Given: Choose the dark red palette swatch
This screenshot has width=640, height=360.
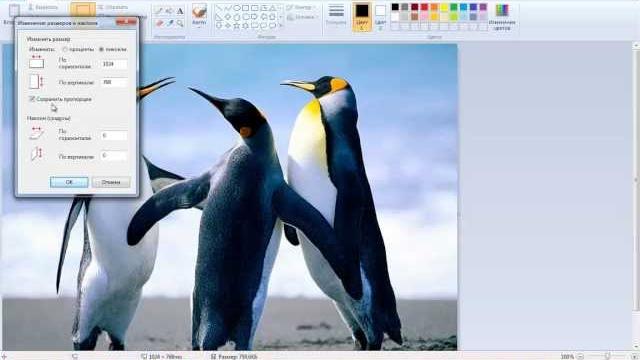Looking at the screenshot, I should [x=414, y=7].
